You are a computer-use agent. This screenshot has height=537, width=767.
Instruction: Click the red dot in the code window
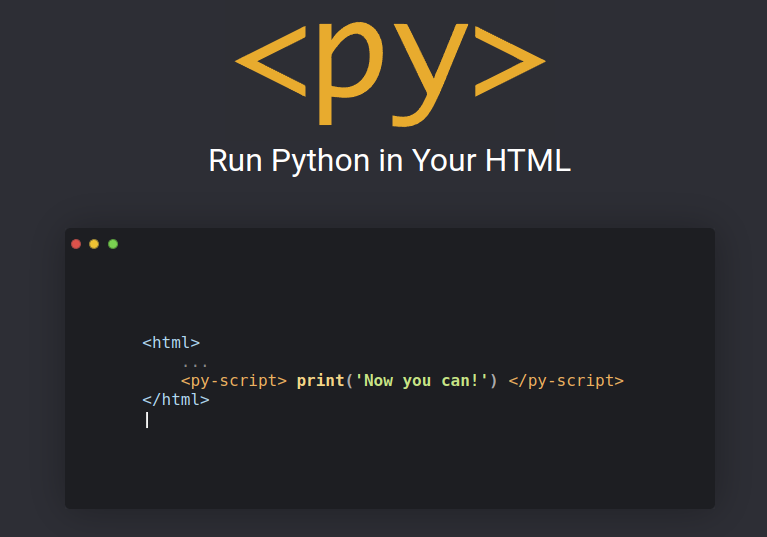76,244
